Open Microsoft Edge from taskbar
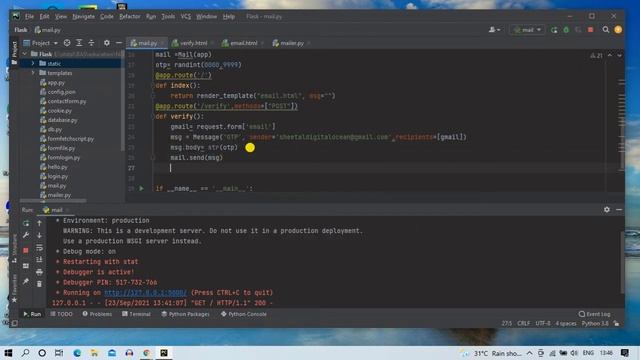This screenshot has width=640, height=360. coord(77,353)
